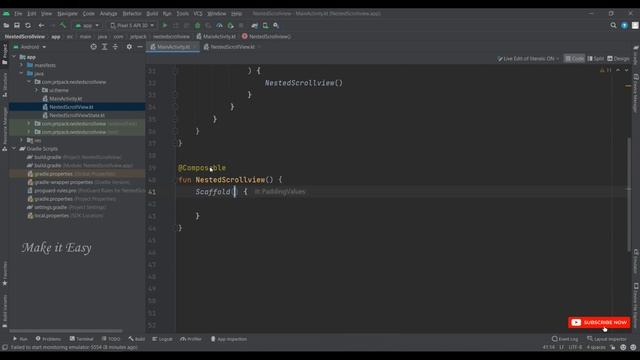
Task: Click the Search Everywhere magnifier icon
Action: coord(613,25)
